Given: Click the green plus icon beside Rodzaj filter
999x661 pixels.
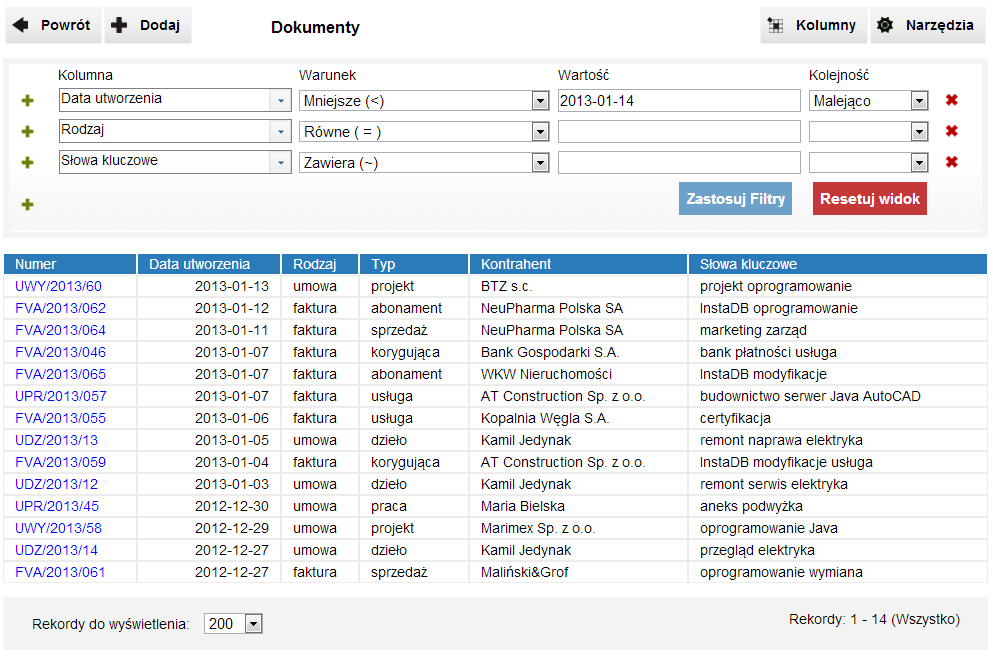Looking at the screenshot, I should [28, 132].
